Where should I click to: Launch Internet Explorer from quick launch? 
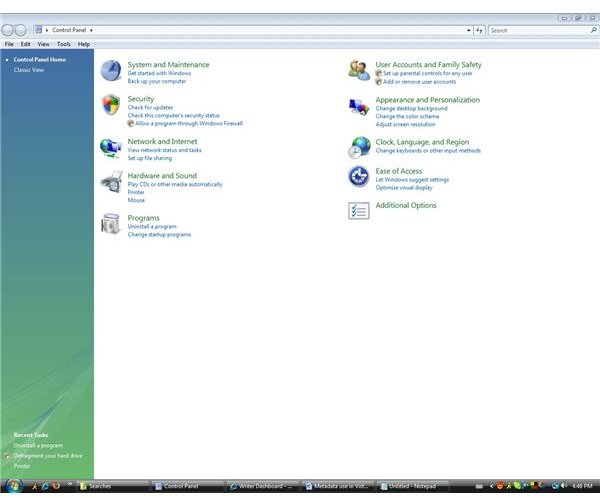pyautogui.click(x=45, y=486)
